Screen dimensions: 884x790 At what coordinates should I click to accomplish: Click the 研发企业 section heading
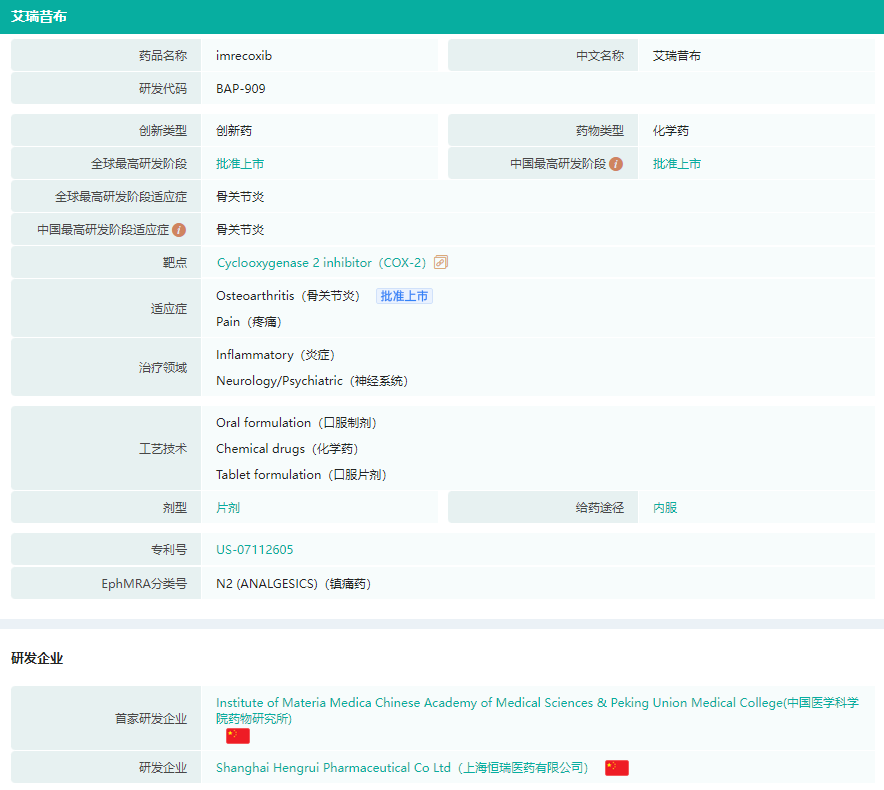[x=37, y=658]
